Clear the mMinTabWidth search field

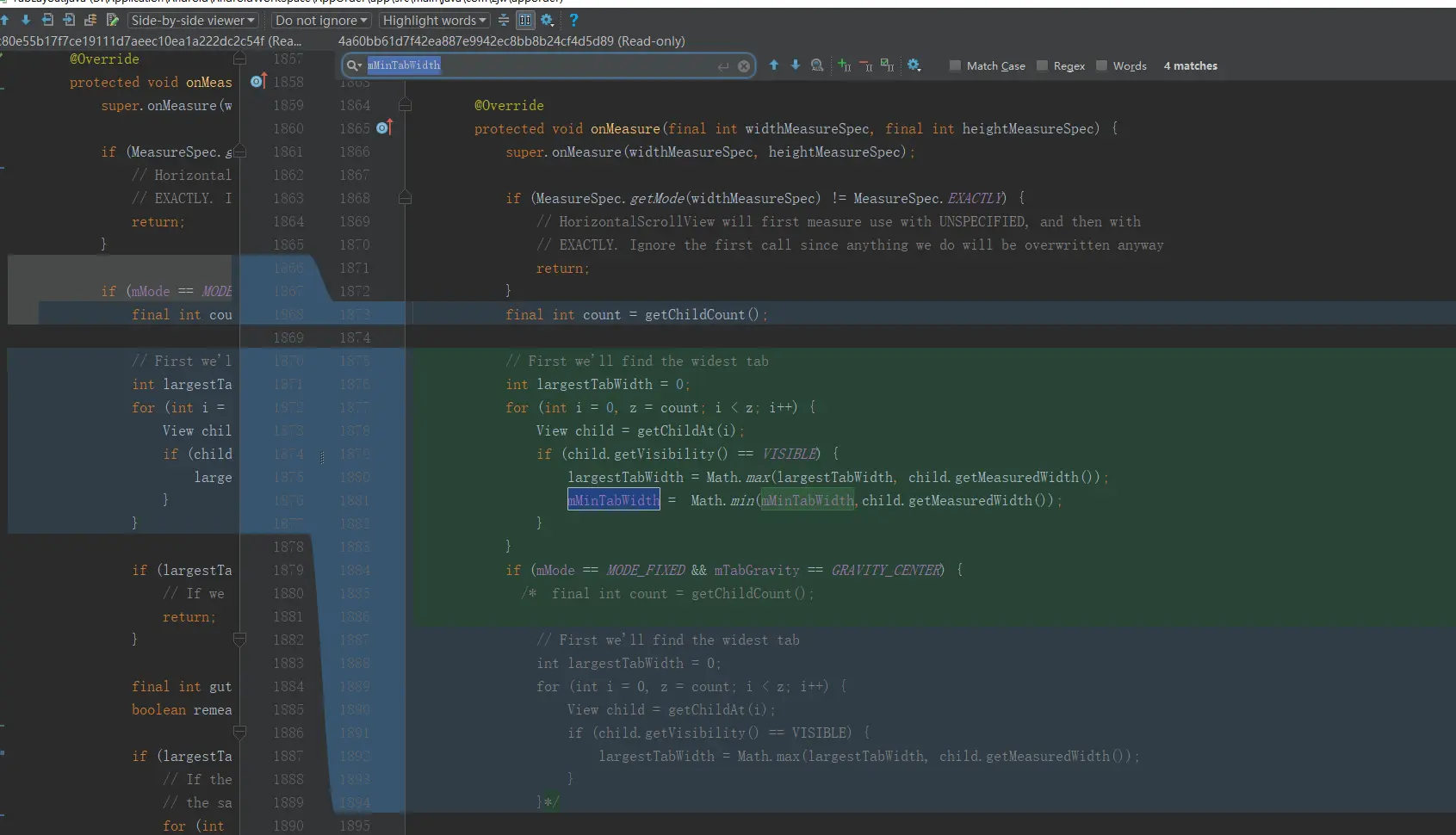point(744,66)
